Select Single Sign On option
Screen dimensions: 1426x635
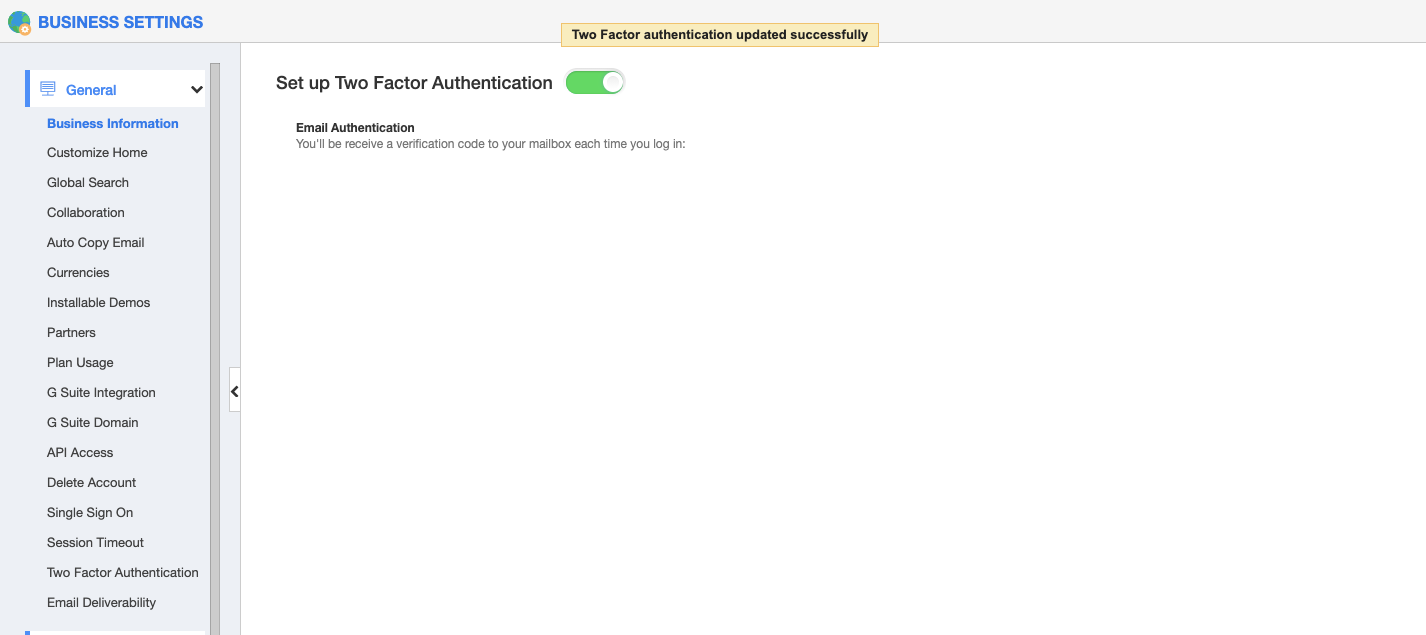pos(90,512)
